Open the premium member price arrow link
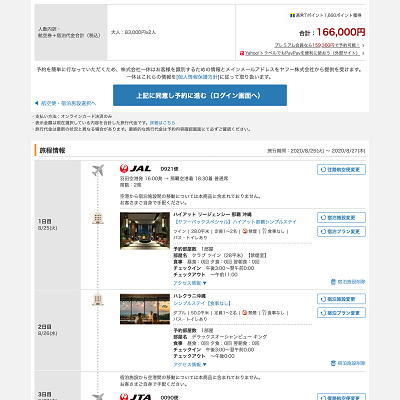Viewport: 400px width, 400px height. coord(319,45)
